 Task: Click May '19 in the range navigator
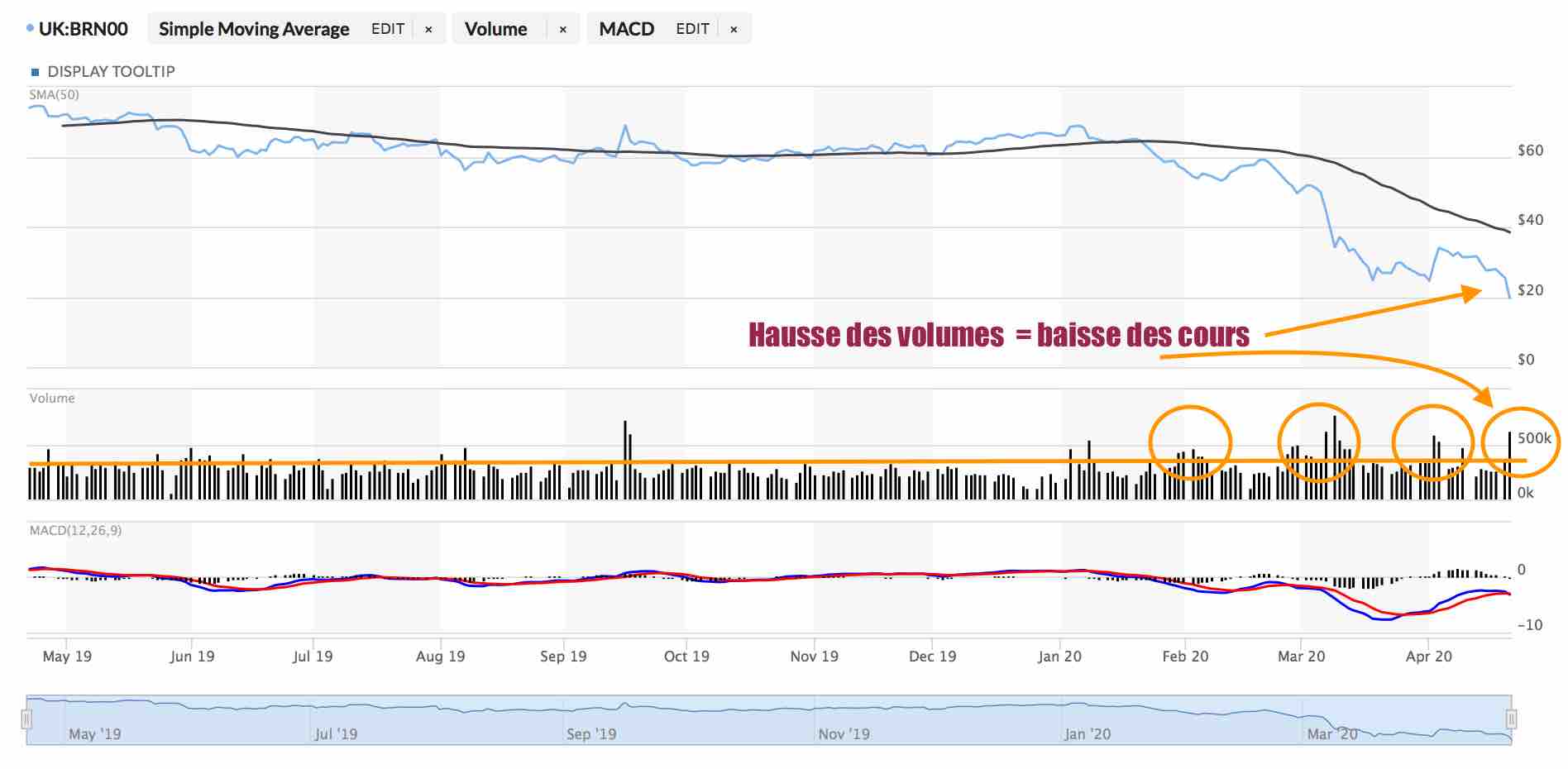(95, 734)
